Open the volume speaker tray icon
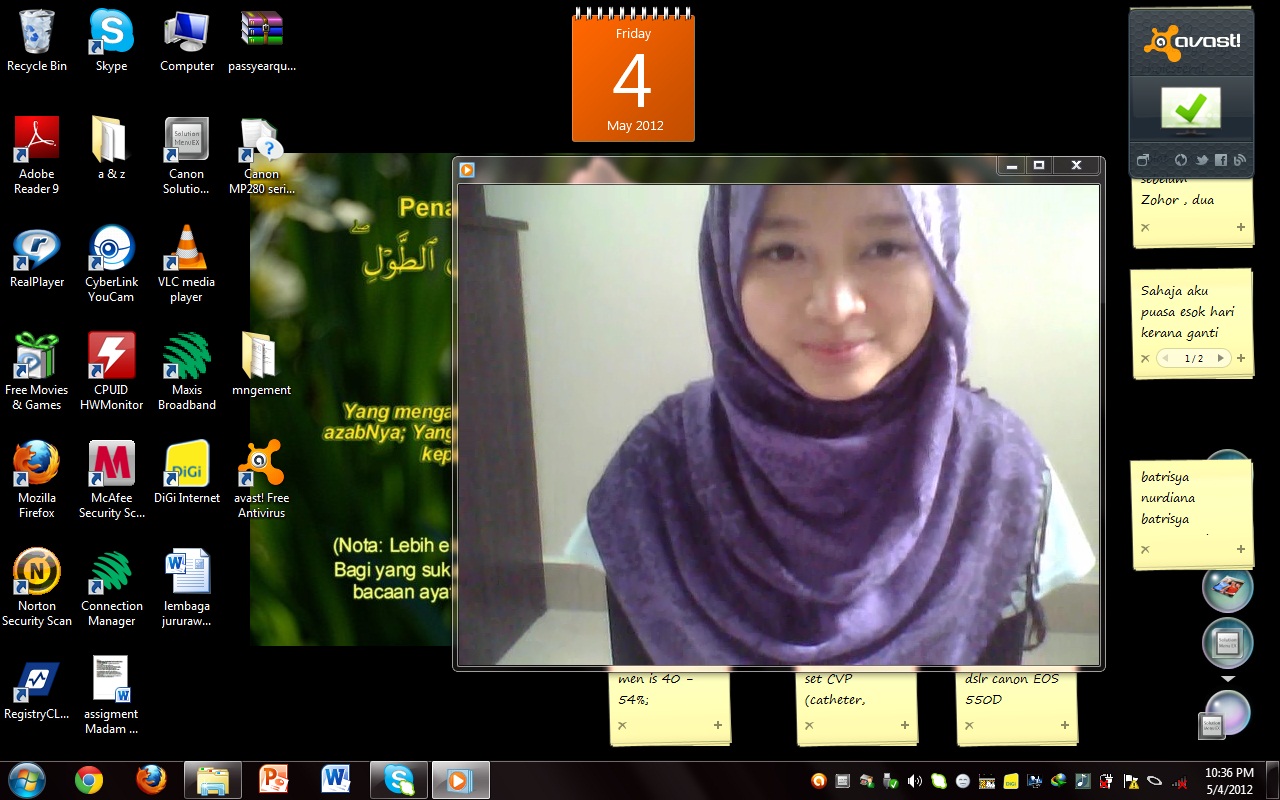Viewport: 1280px width, 800px height. click(914, 781)
